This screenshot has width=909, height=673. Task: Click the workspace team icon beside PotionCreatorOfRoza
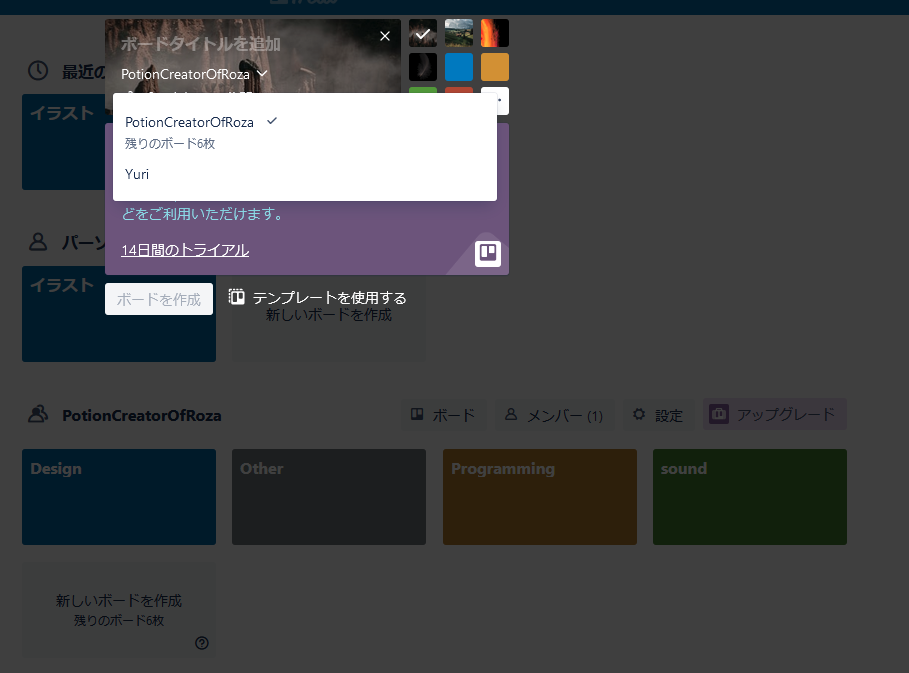tap(38, 414)
